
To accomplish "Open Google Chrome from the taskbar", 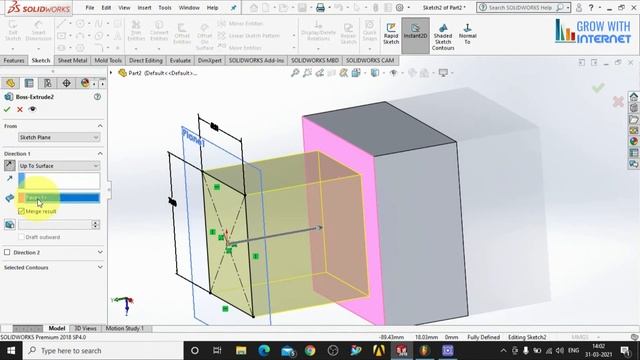I will 310,351.
